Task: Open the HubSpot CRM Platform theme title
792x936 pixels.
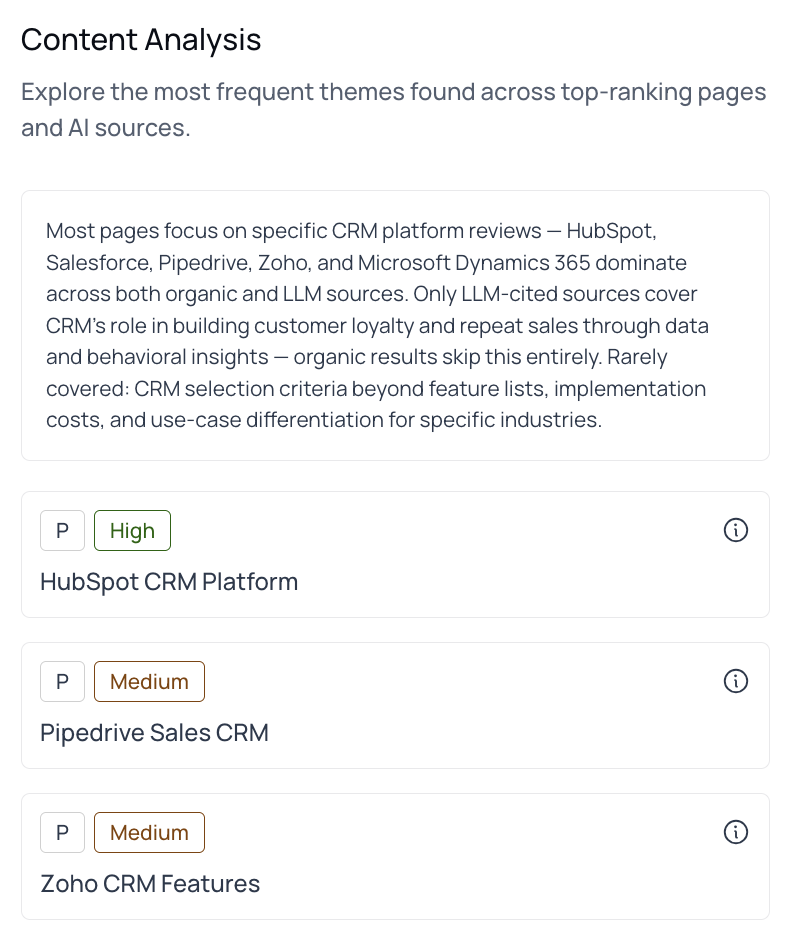Action: point(169,582)
